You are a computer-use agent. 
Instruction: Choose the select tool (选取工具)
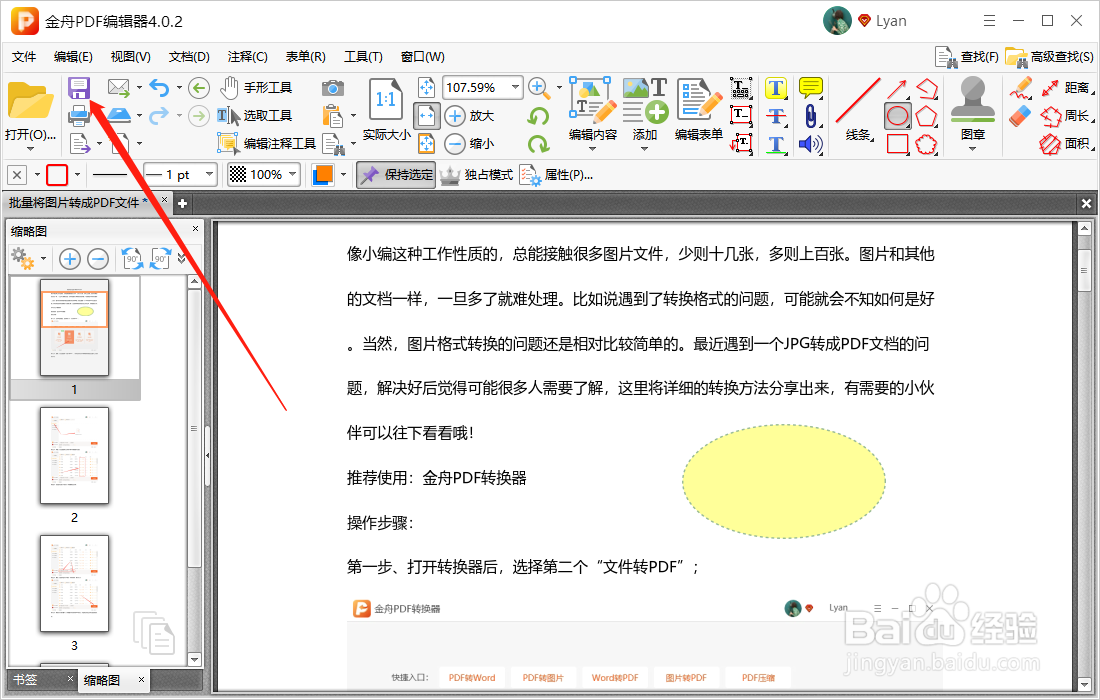tap(254, 116)
